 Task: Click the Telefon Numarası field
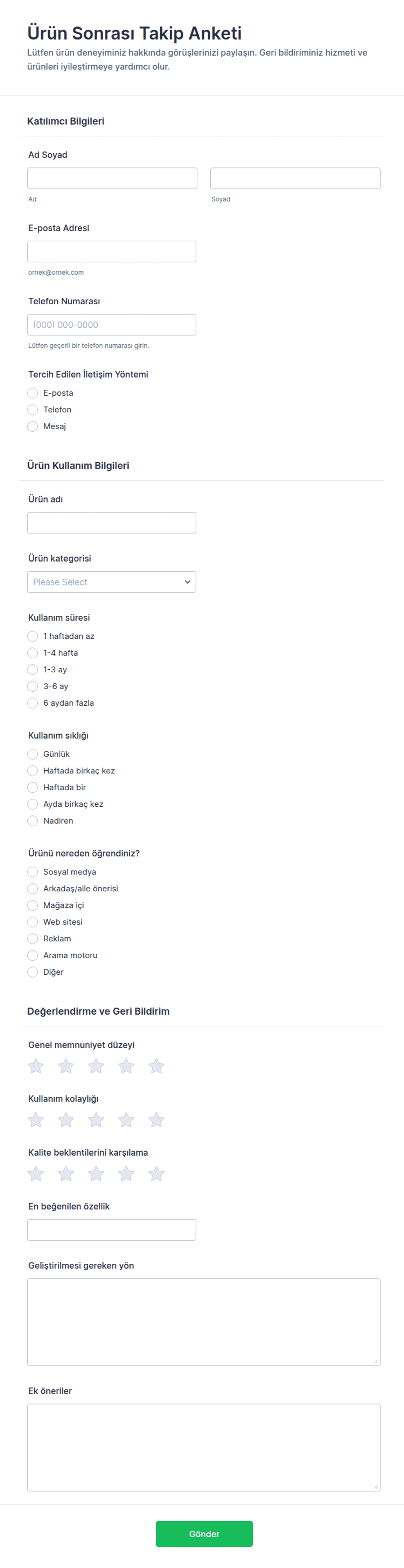tap(112, 325)
